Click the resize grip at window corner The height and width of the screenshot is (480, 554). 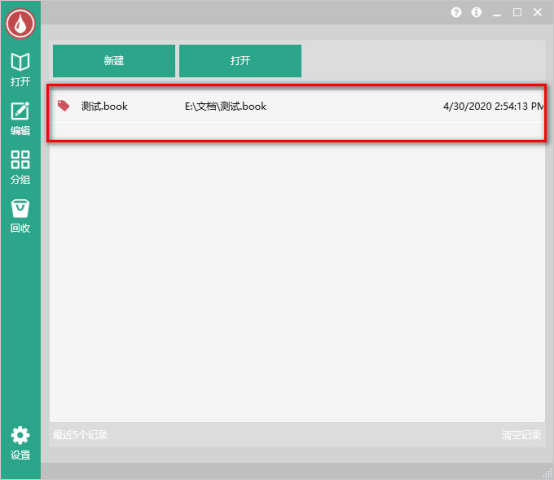pos(548,474)
